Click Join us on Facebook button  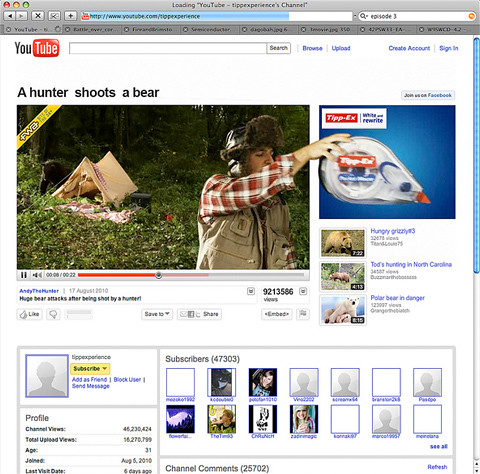coord(428,95)
